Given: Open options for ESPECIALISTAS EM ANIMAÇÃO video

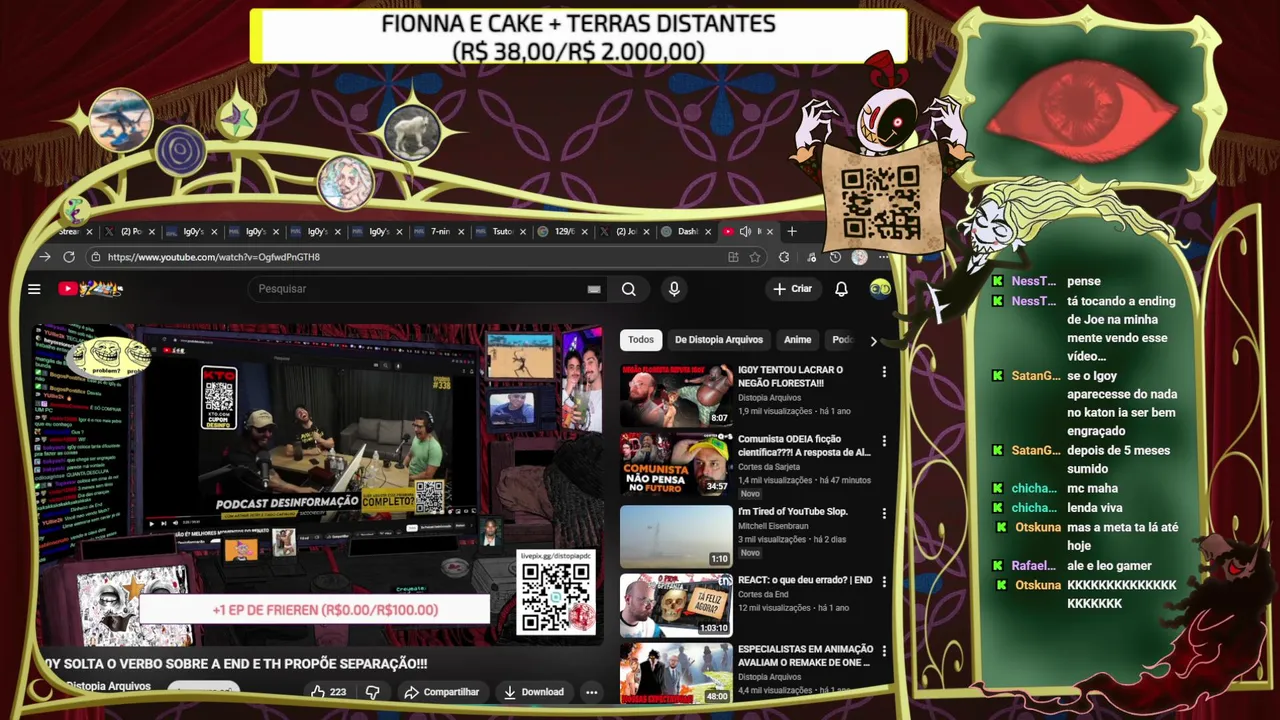Looking at the screenshot, I should click(884, 651).
